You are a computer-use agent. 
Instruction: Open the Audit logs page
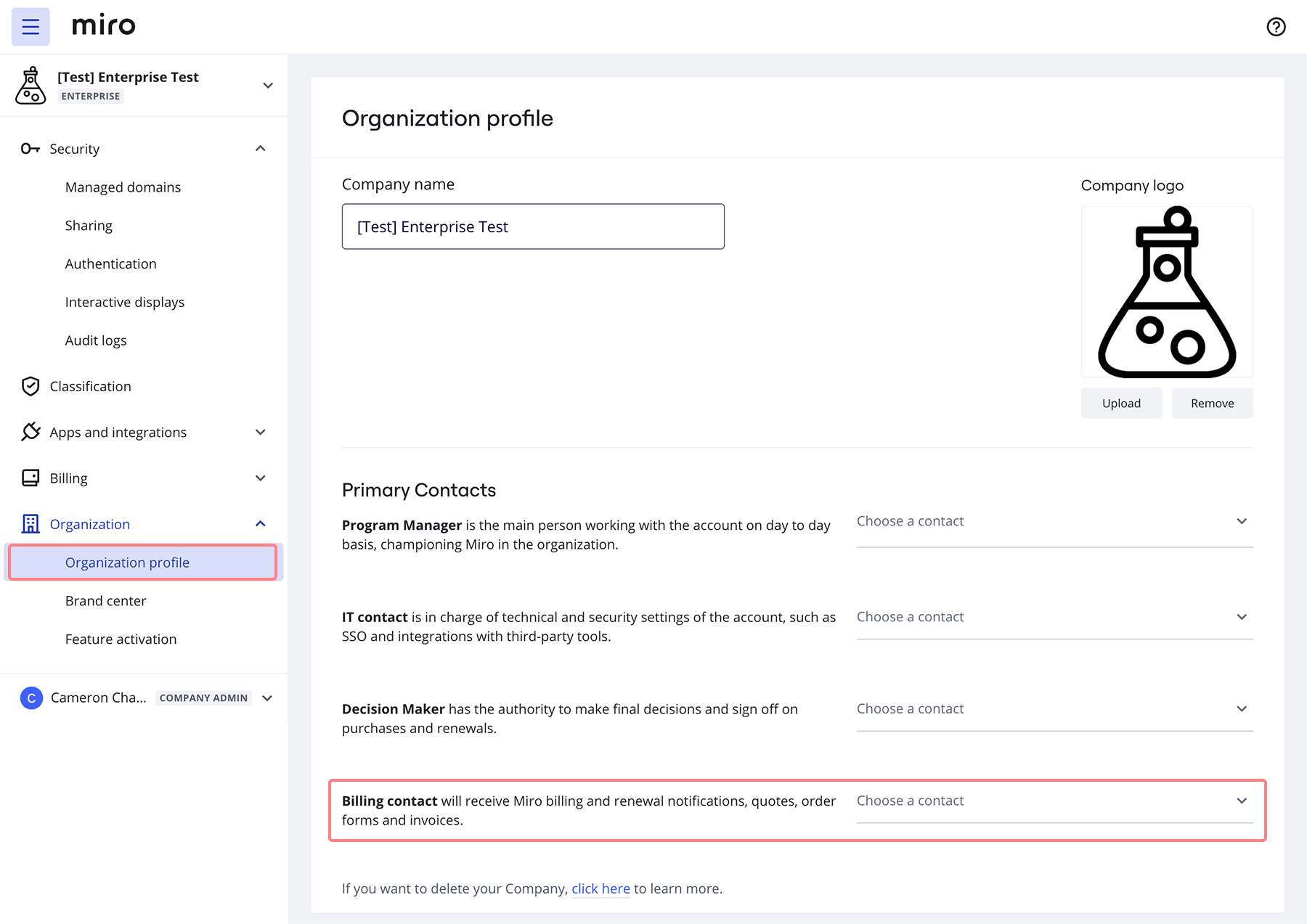96,340
